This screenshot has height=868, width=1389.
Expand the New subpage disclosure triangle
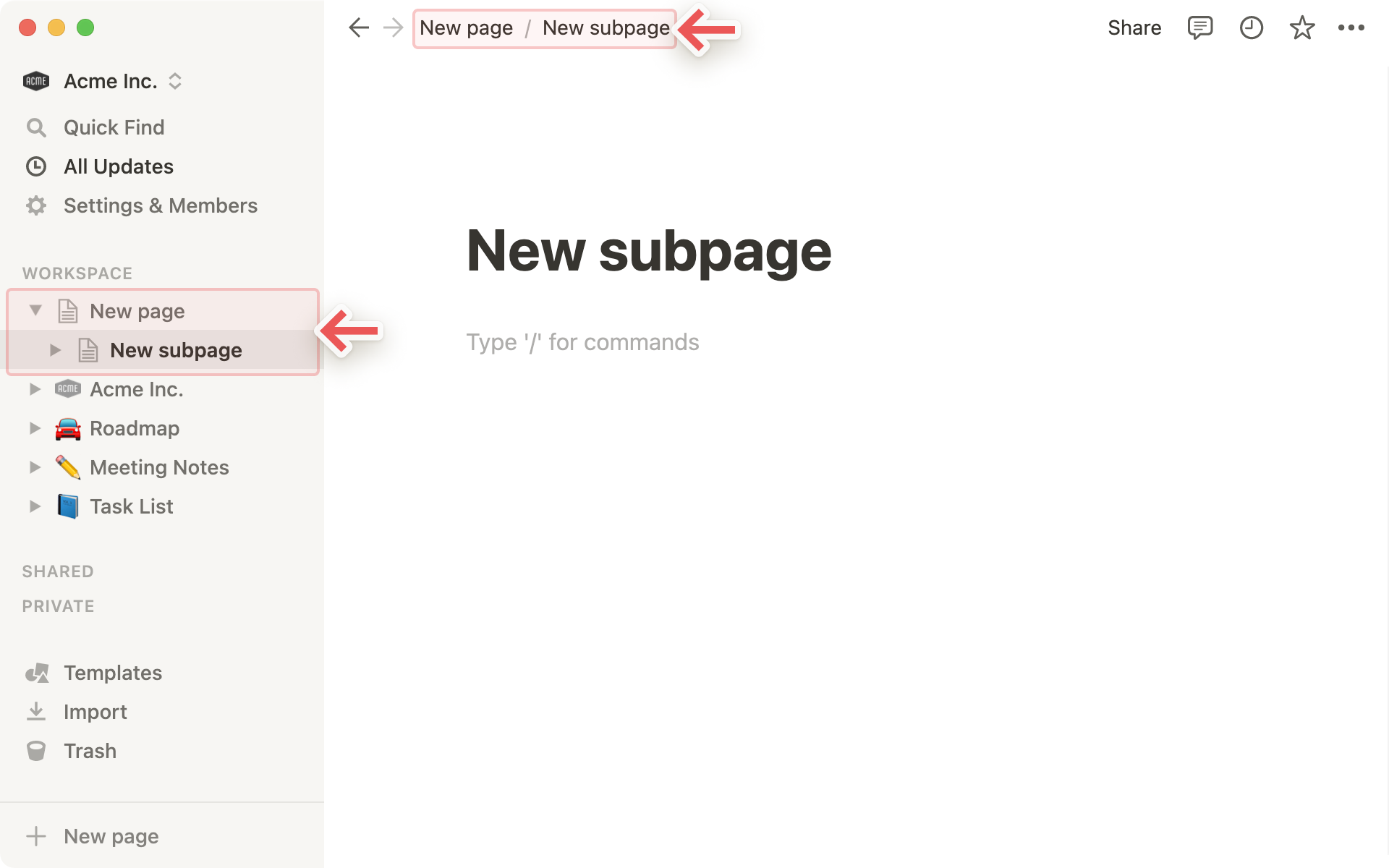56,350
